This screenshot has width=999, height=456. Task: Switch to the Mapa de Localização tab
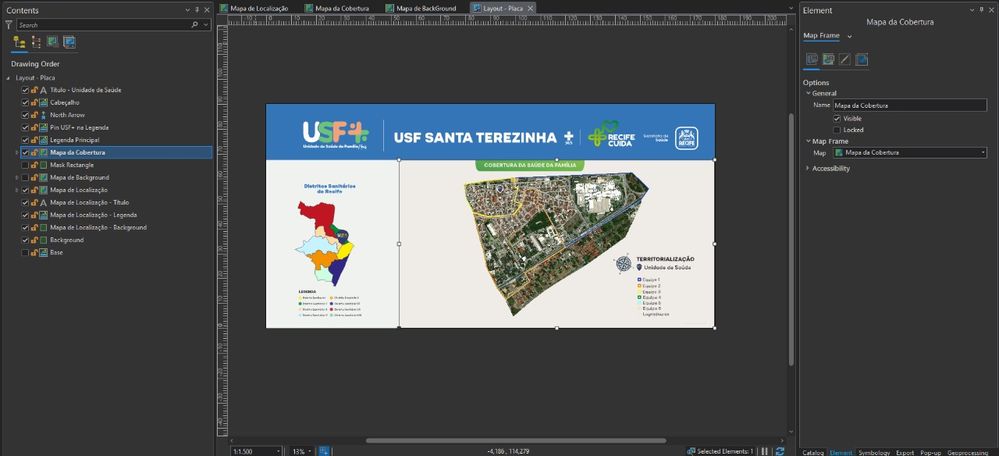[x=258, y=7]
